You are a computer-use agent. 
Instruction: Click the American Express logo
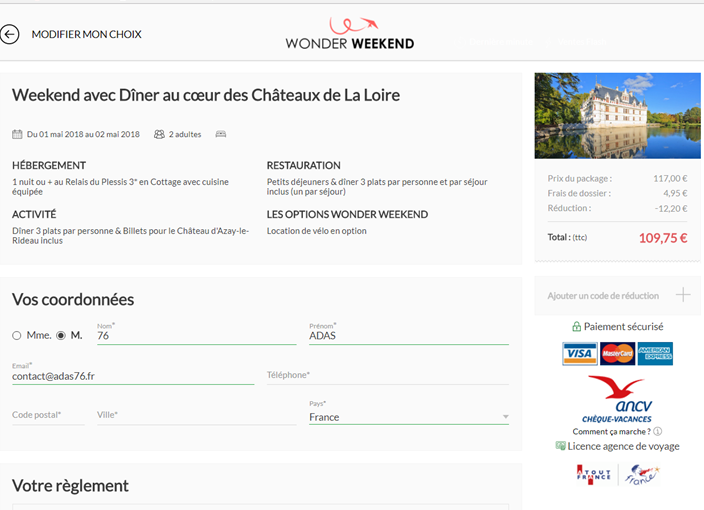tap(655, 353)
